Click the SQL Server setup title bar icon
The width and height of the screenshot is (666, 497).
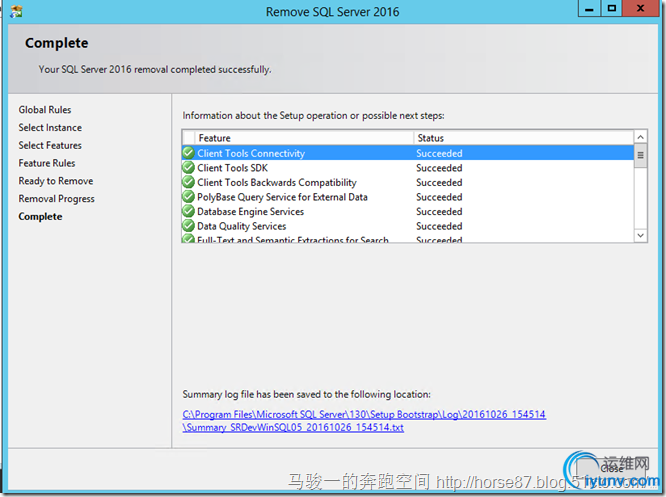[16, 11]
